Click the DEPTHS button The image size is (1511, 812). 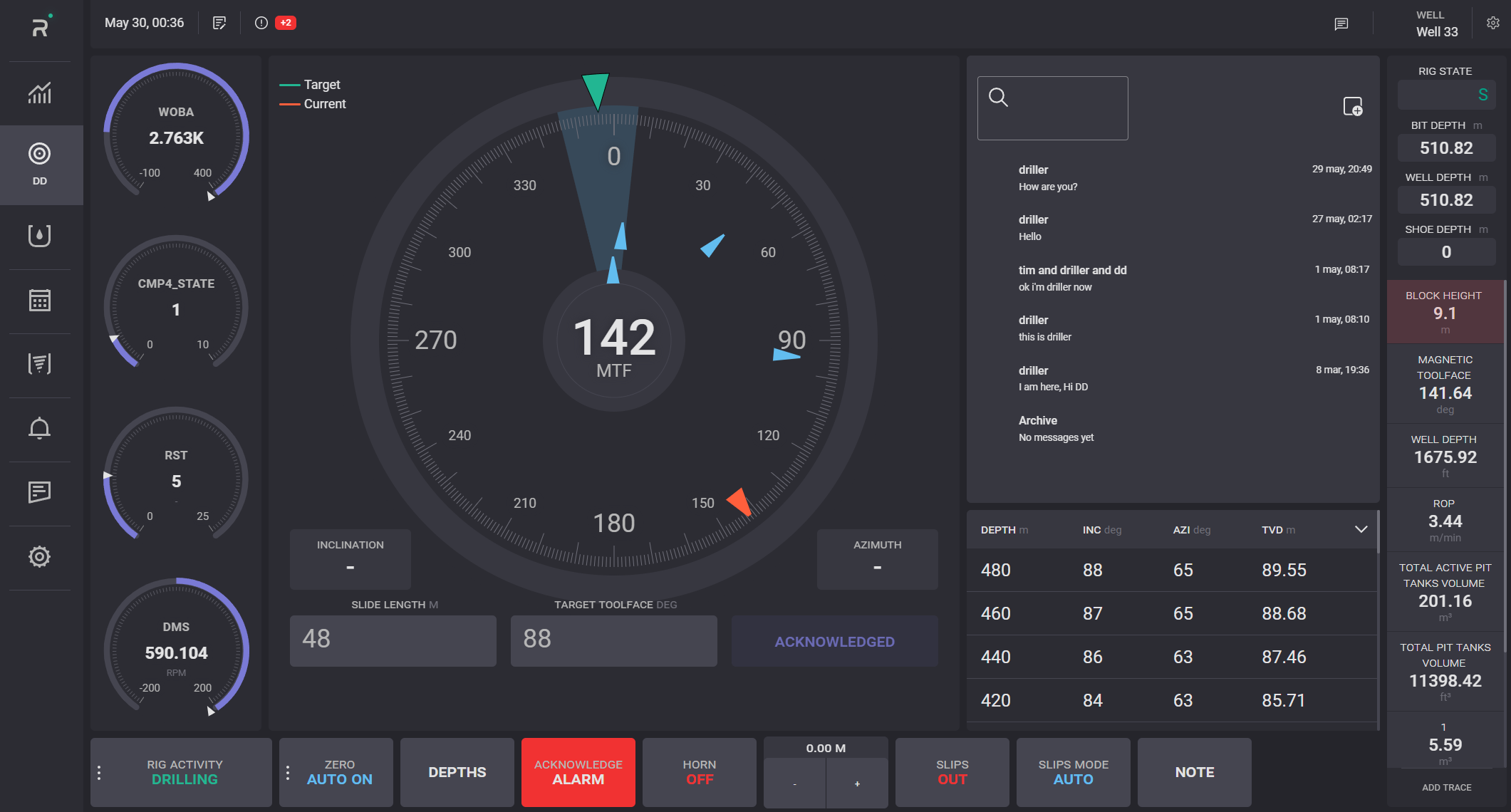click(x=457, y=772)
